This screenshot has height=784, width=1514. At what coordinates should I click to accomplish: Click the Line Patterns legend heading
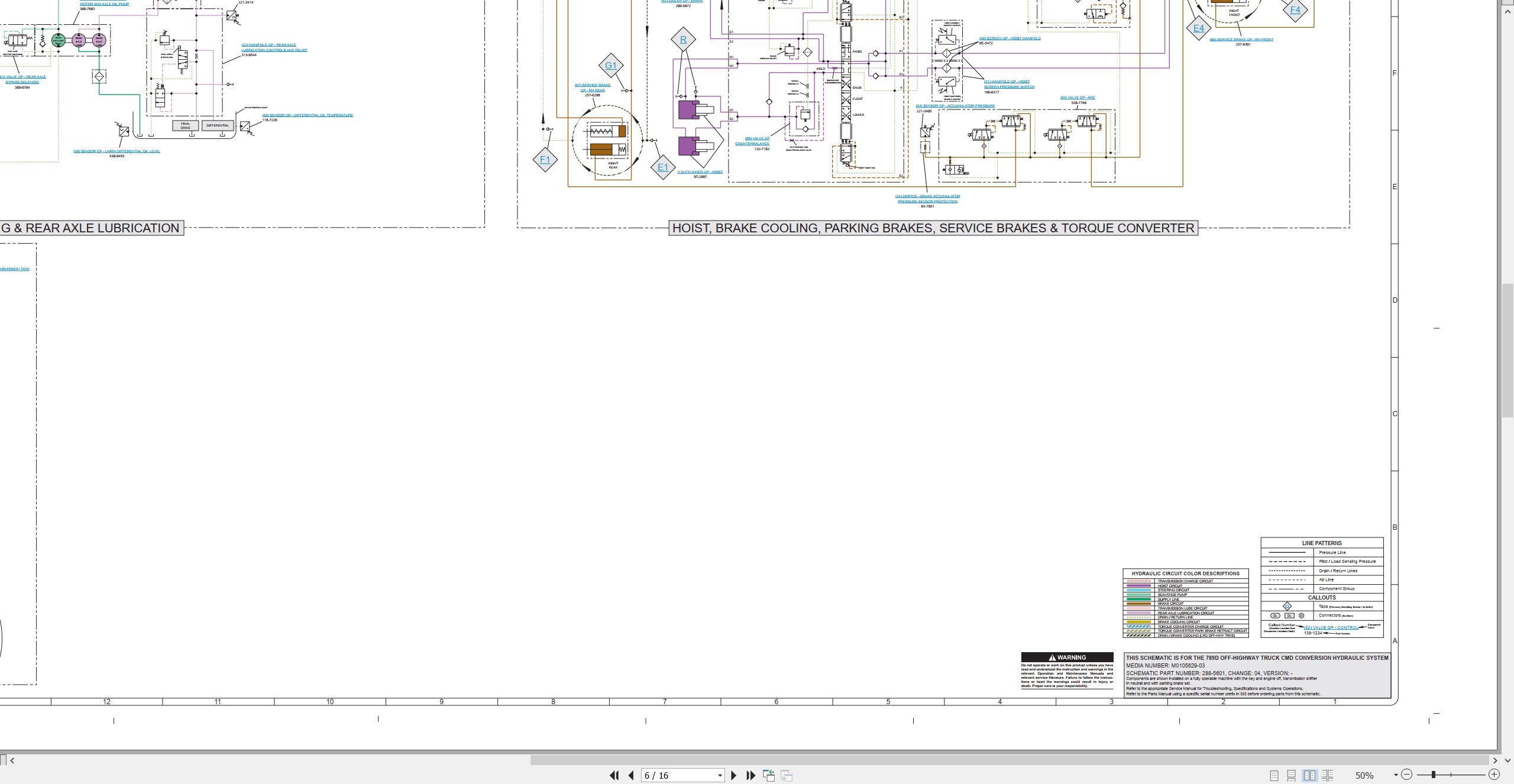pos(1322,543)
